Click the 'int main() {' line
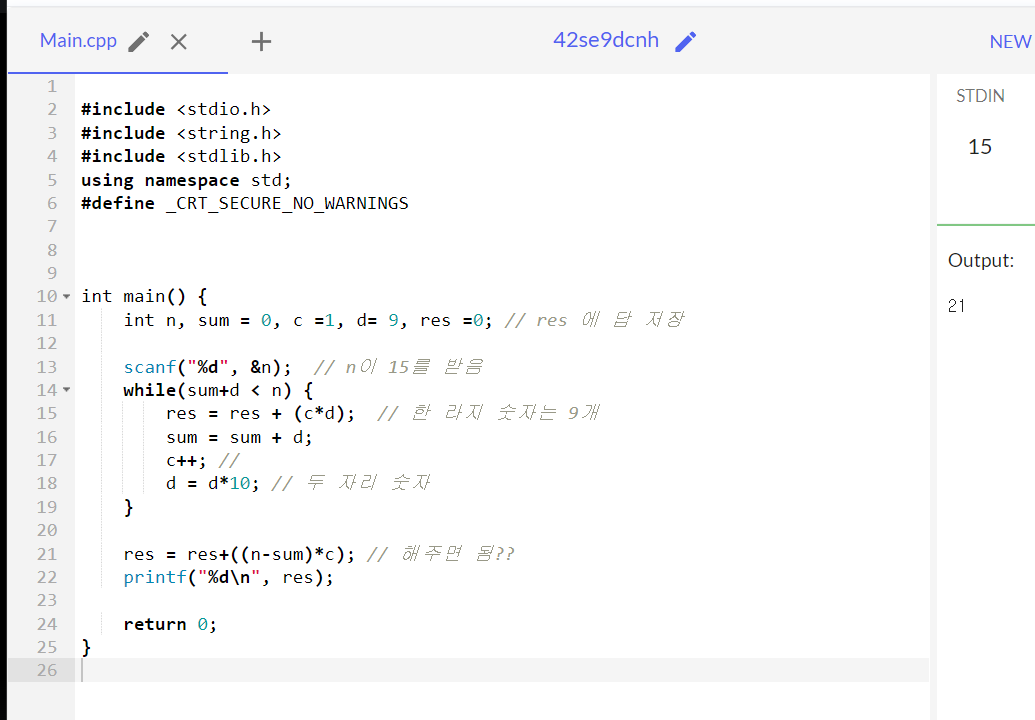Screen dimensions: 1035x720 pyautogui.click(x=145, y=296)
